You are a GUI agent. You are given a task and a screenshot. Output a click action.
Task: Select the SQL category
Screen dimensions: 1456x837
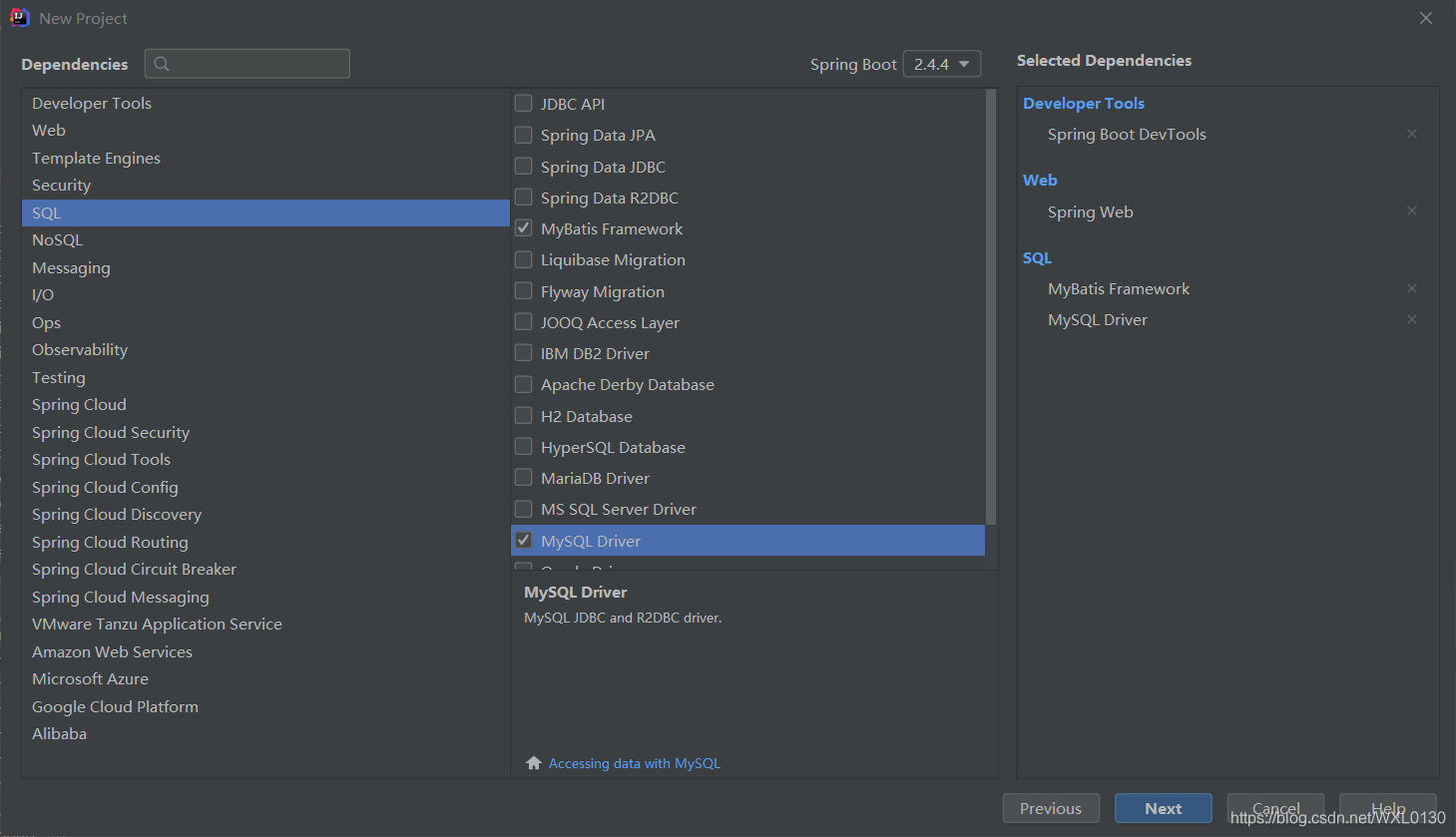pyautogui.click(x=265, y=212)
